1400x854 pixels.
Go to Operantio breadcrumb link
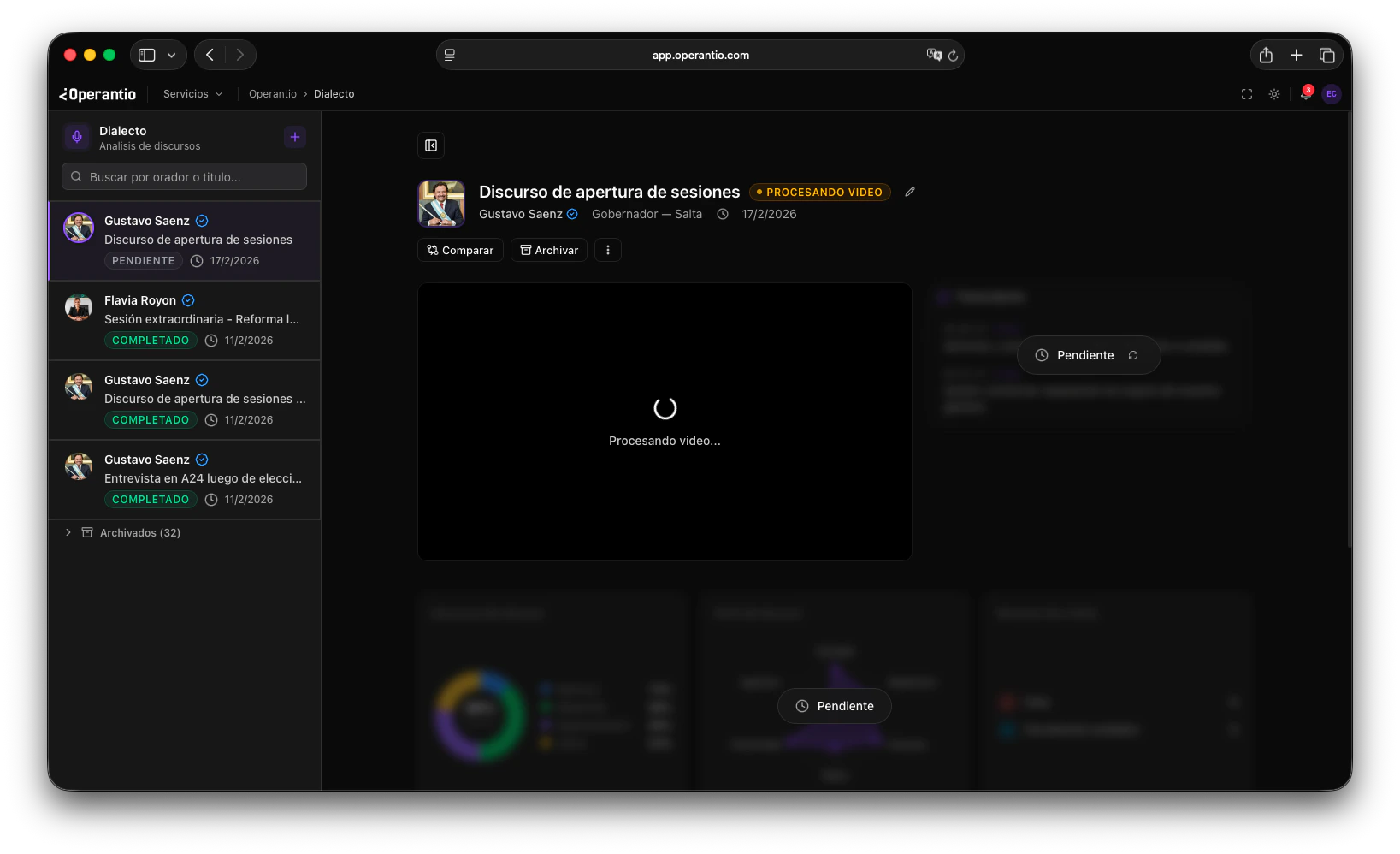point(273,94)
